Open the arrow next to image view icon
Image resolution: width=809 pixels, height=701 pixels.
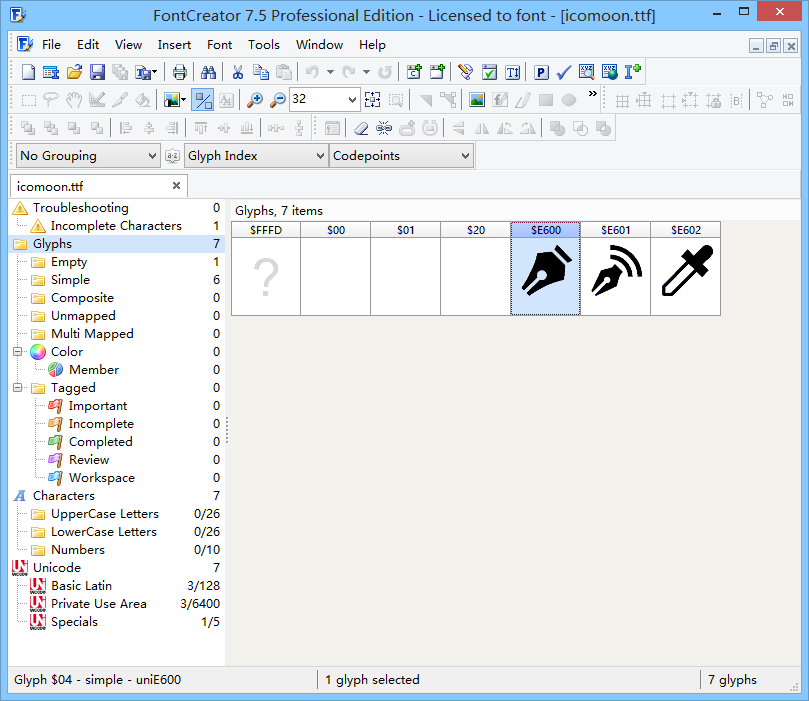coord(183,100)
